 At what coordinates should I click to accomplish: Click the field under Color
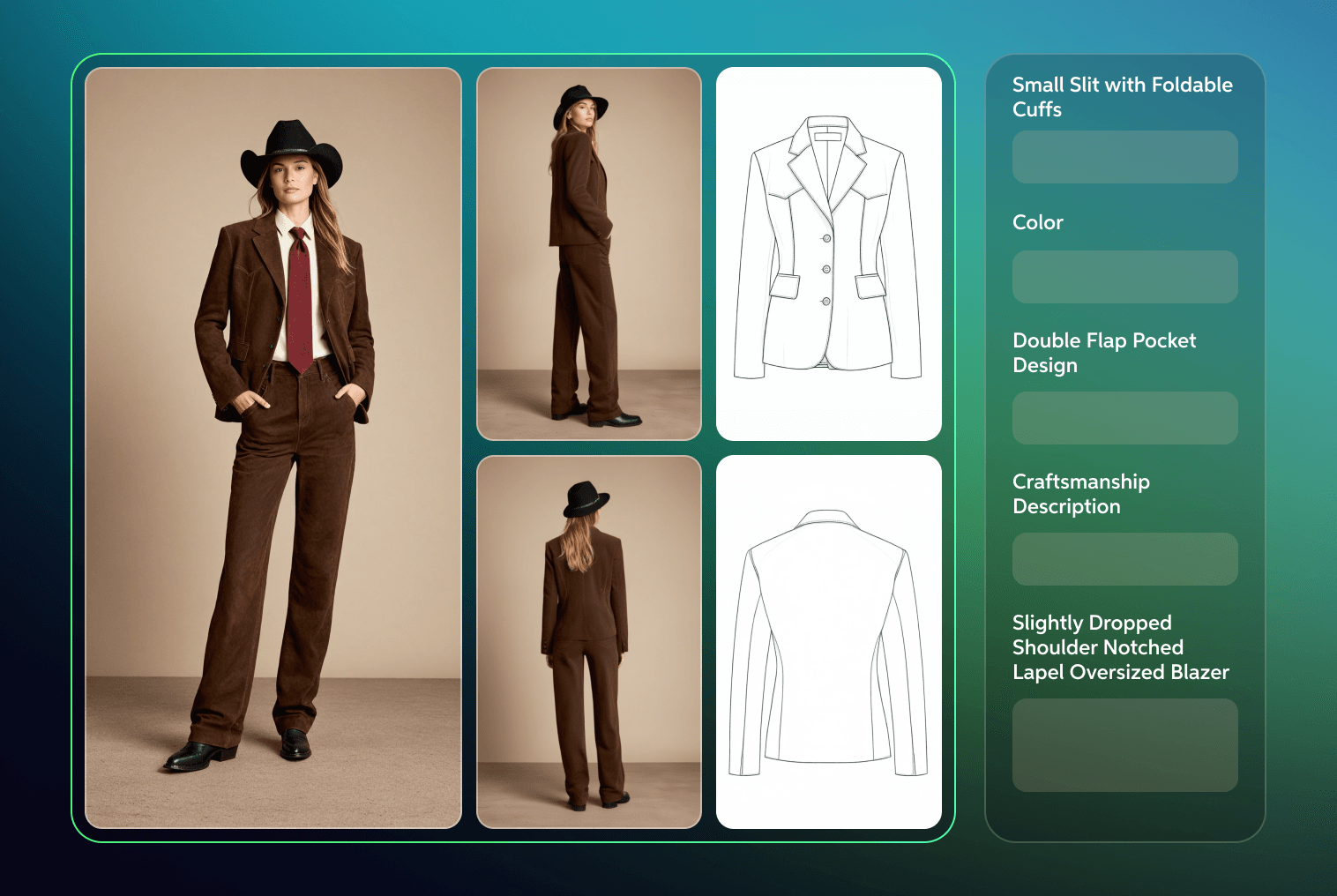tap(1125, 277)
